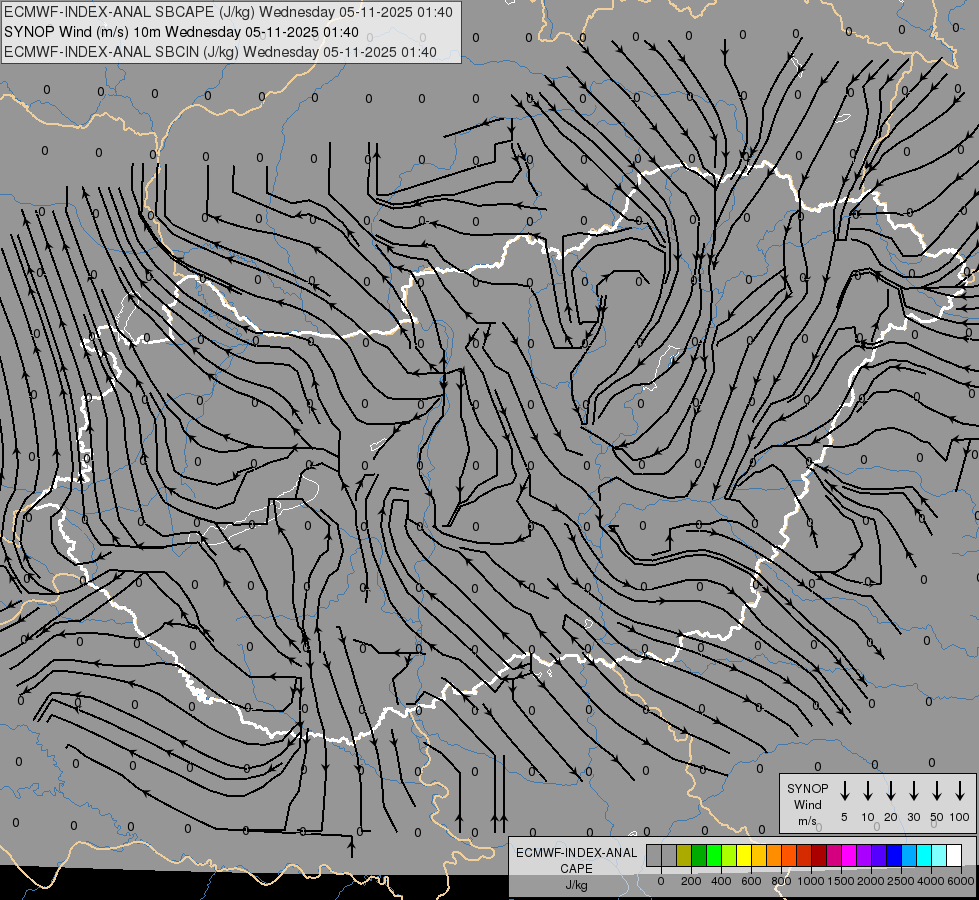Click the 5 m/s wind legend value
The width and height of the screenshot is (979, 900).
(844, 817)
